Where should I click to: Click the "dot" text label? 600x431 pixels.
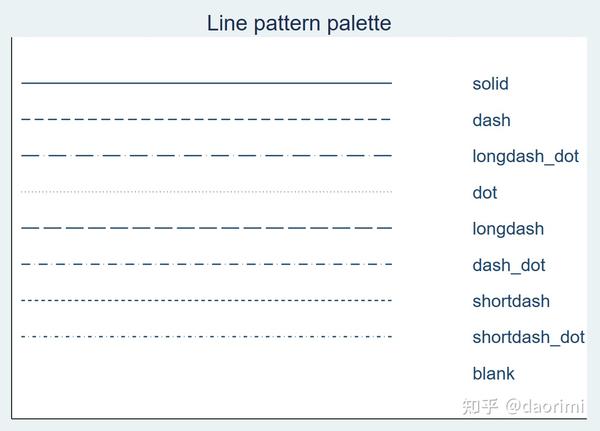click(x=485, y=192)
